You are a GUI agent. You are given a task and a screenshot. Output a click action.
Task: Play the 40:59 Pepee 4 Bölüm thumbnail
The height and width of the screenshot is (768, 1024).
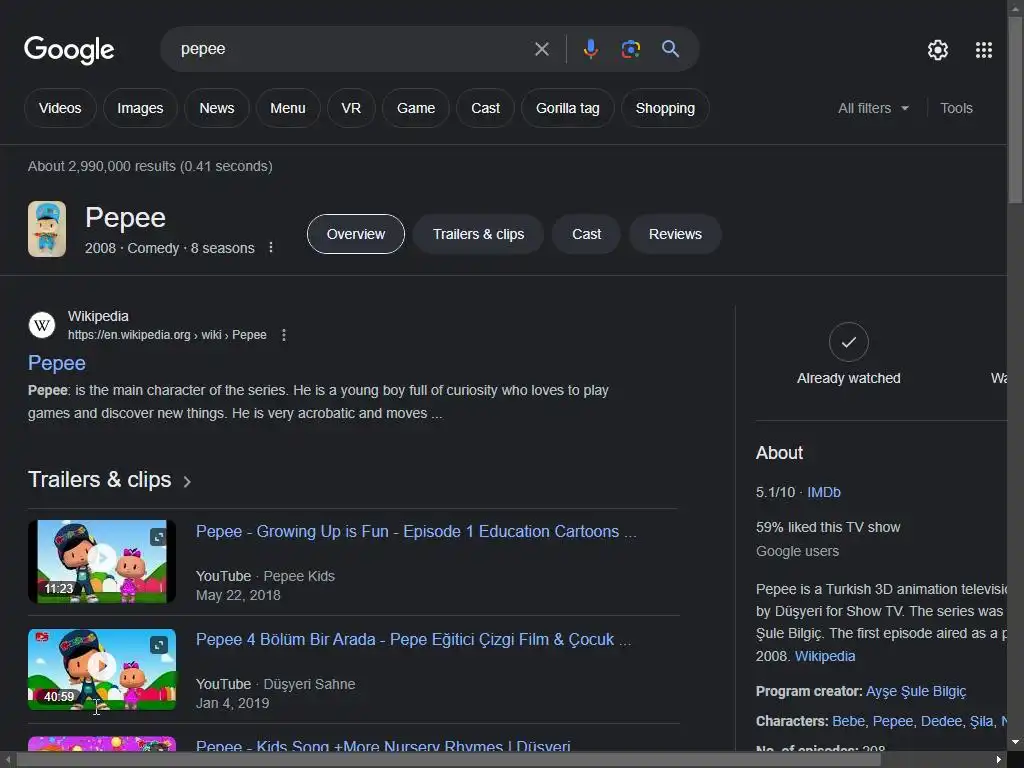tap(102, 669)
